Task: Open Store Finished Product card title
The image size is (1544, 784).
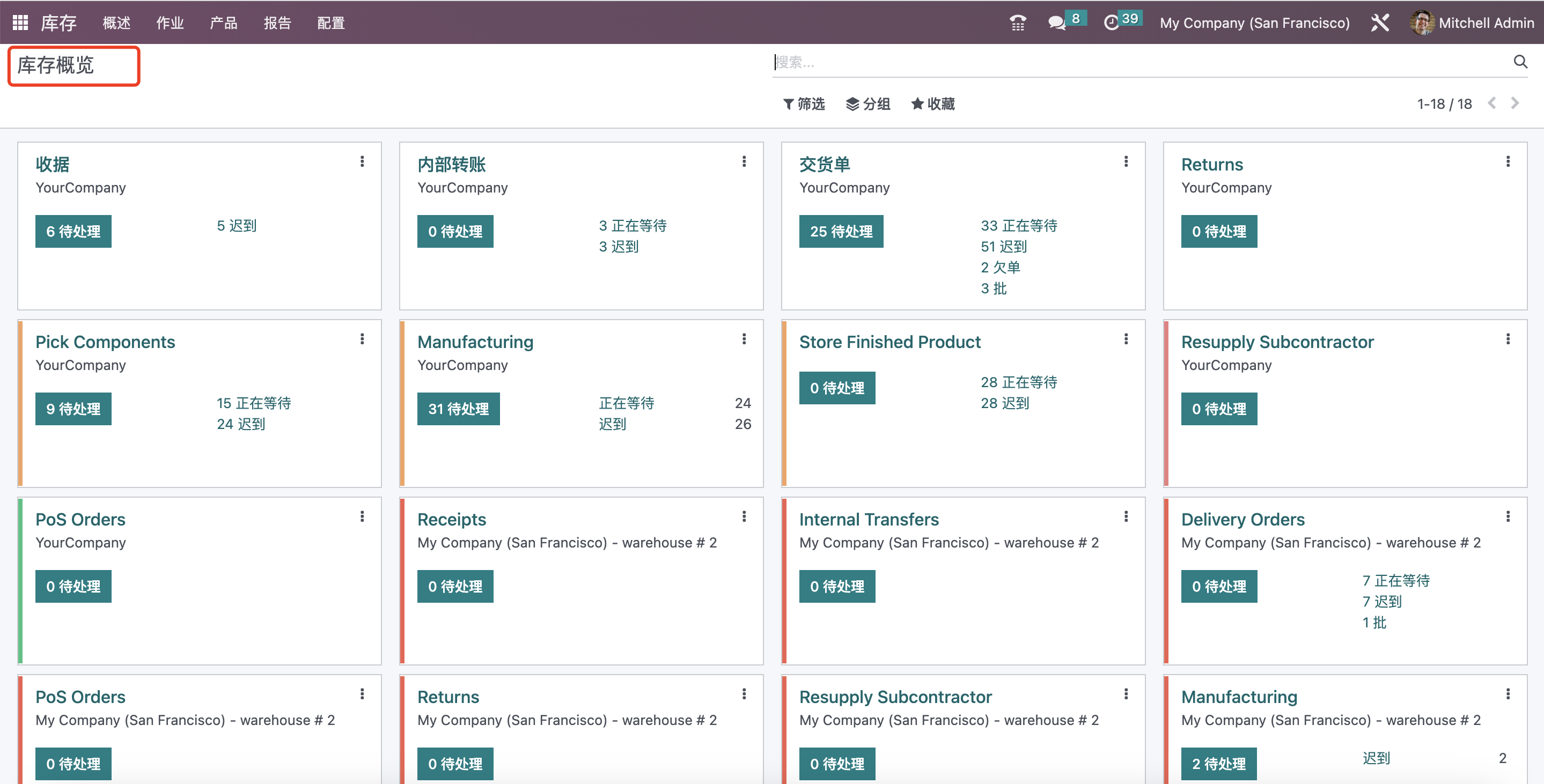Action: (x=889, y=342)
